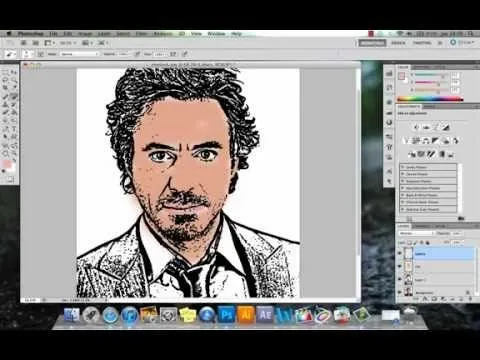
Task: Open the layer blend mode dropdown
Action: click(x=416, y=233)
